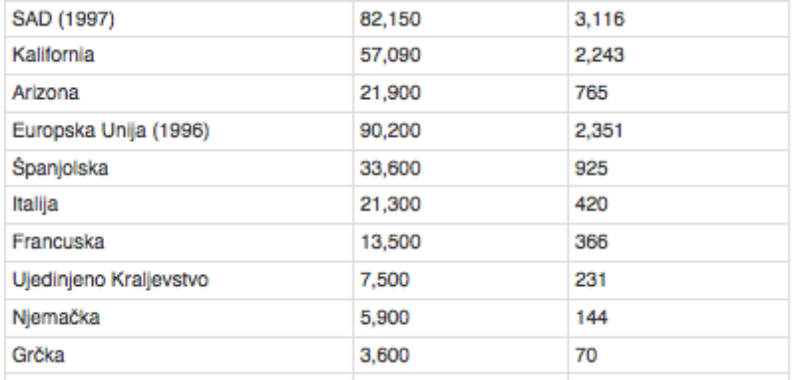The image size is (800, 380).
Task: Select the Arizona cell
Action: [179, 93]
